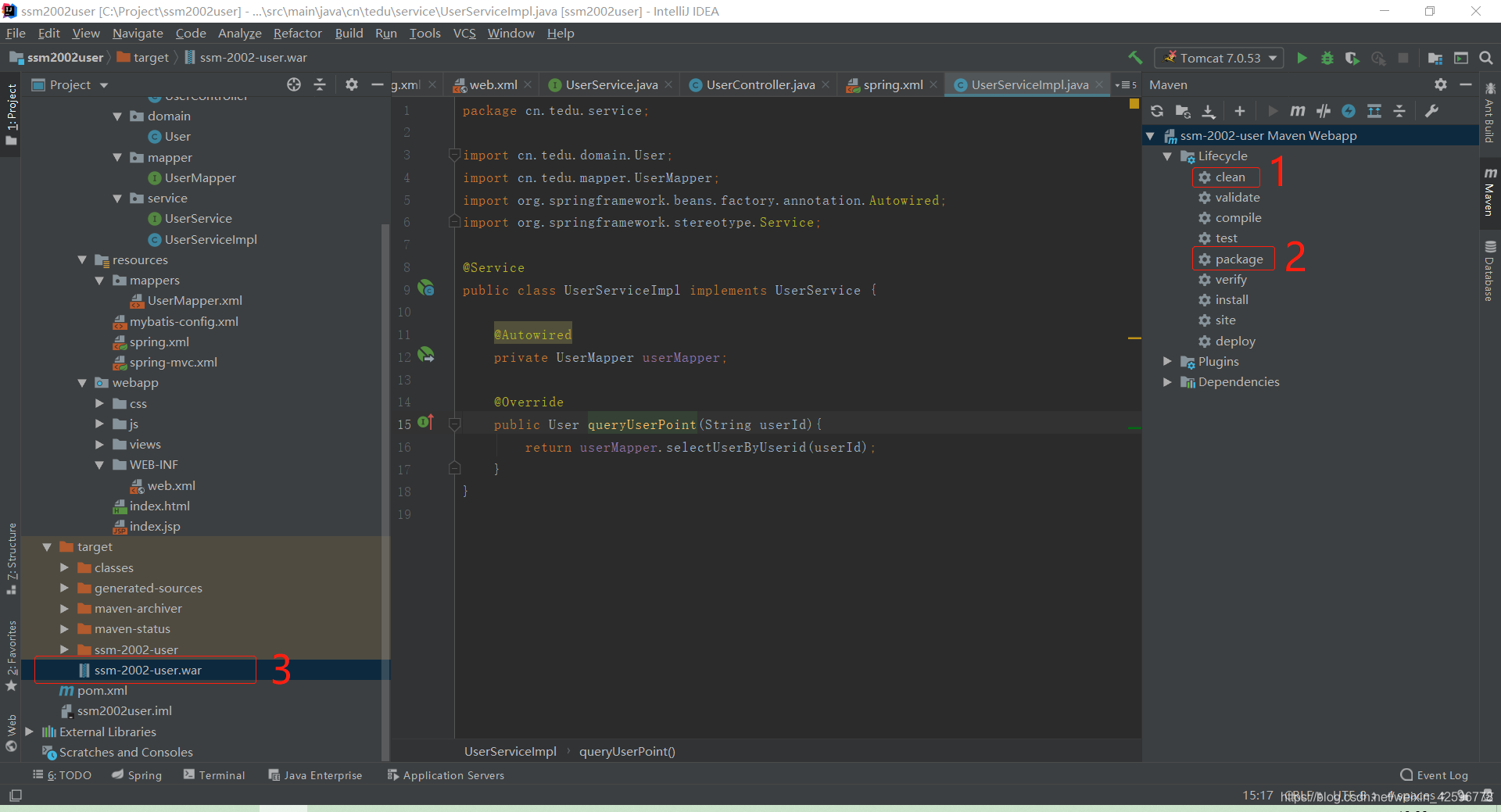Click the override gutter icon beside queryUserPoint

coord(426,423)
